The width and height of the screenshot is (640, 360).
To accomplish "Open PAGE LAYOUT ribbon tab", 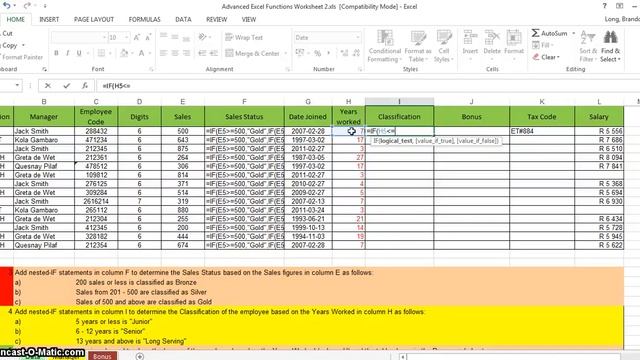I will coord(93,19).
